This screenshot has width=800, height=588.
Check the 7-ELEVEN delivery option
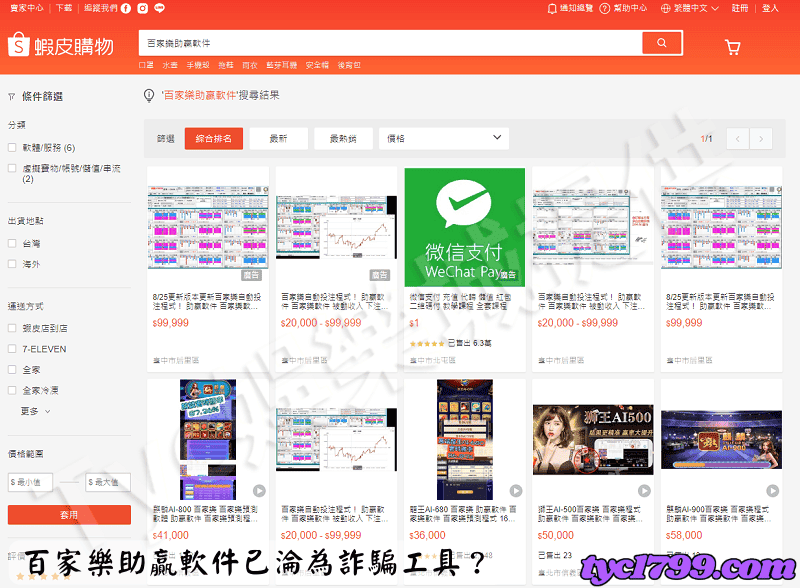[x=12, y=349]
